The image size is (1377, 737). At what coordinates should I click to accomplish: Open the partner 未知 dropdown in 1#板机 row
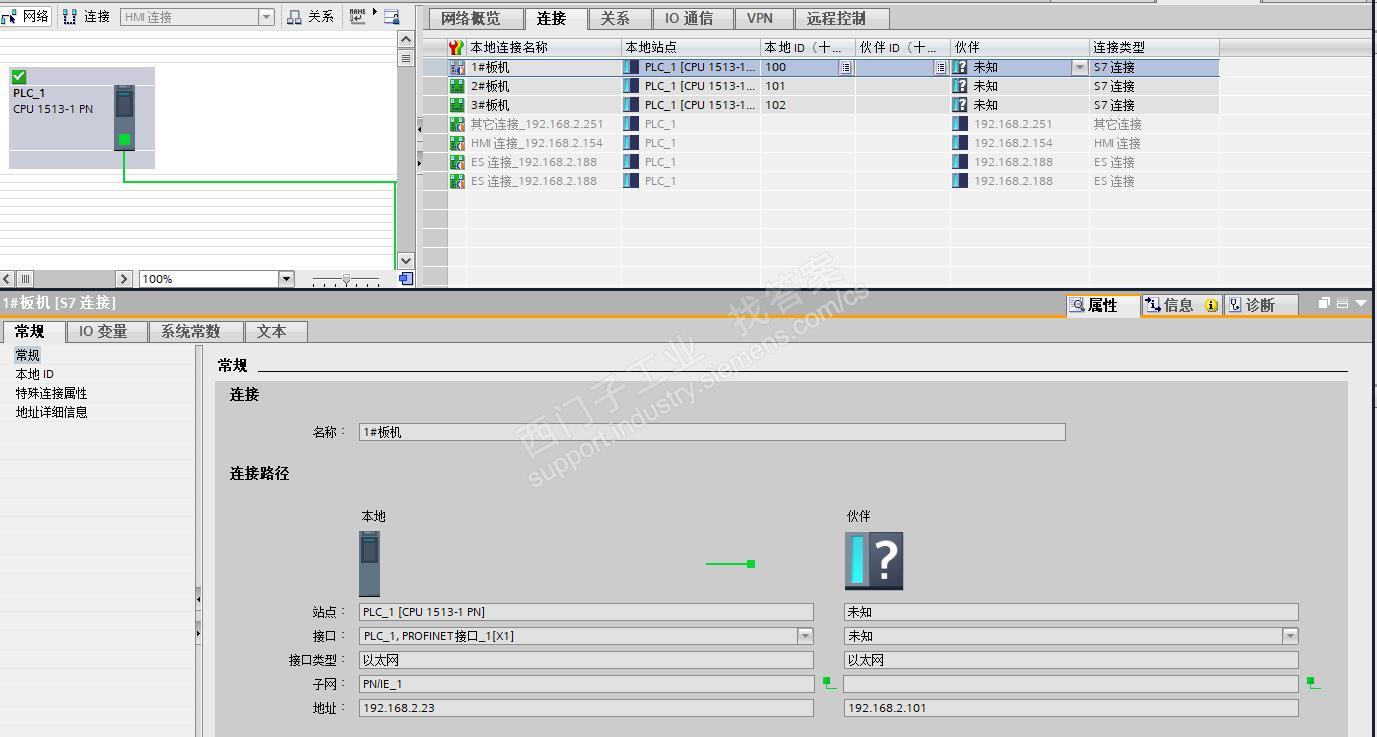[x=1079, y=68]
